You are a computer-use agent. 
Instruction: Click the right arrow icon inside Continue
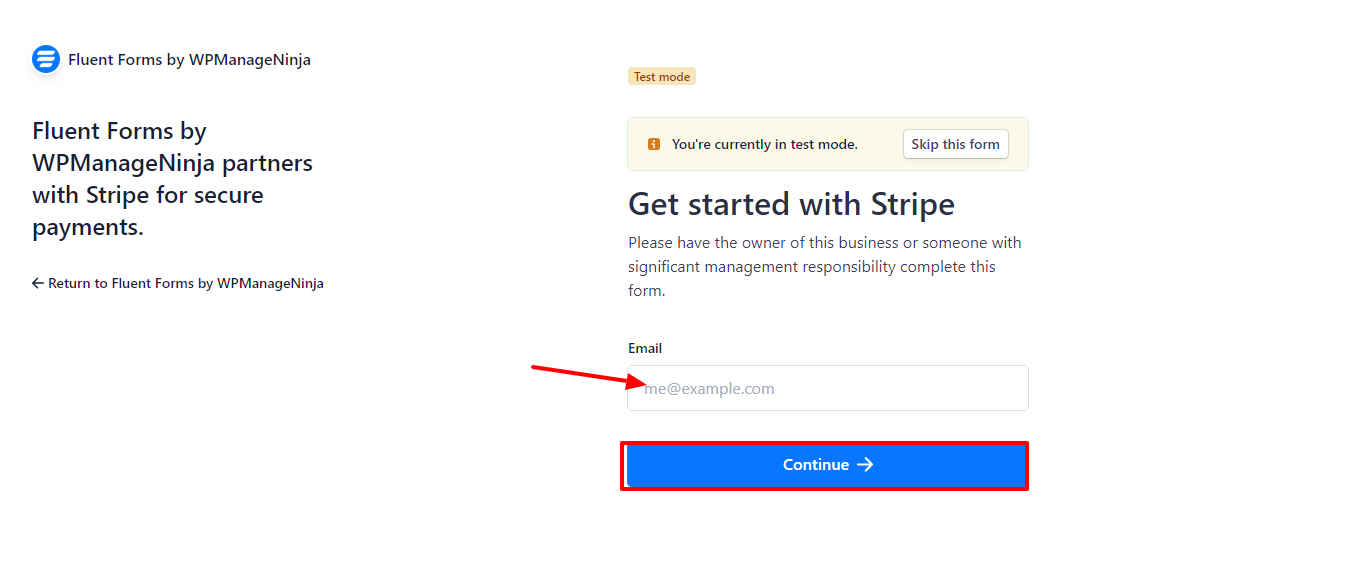pos(865,465)
